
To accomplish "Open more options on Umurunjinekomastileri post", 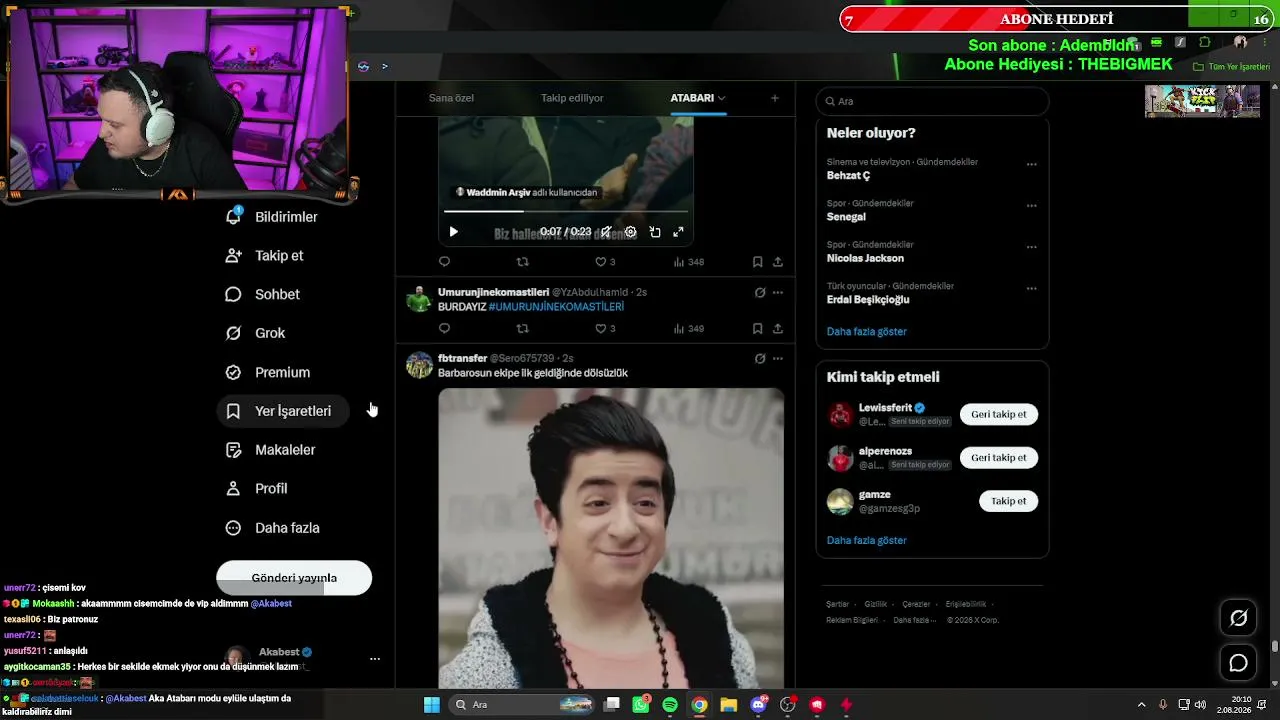I will 778,293.
